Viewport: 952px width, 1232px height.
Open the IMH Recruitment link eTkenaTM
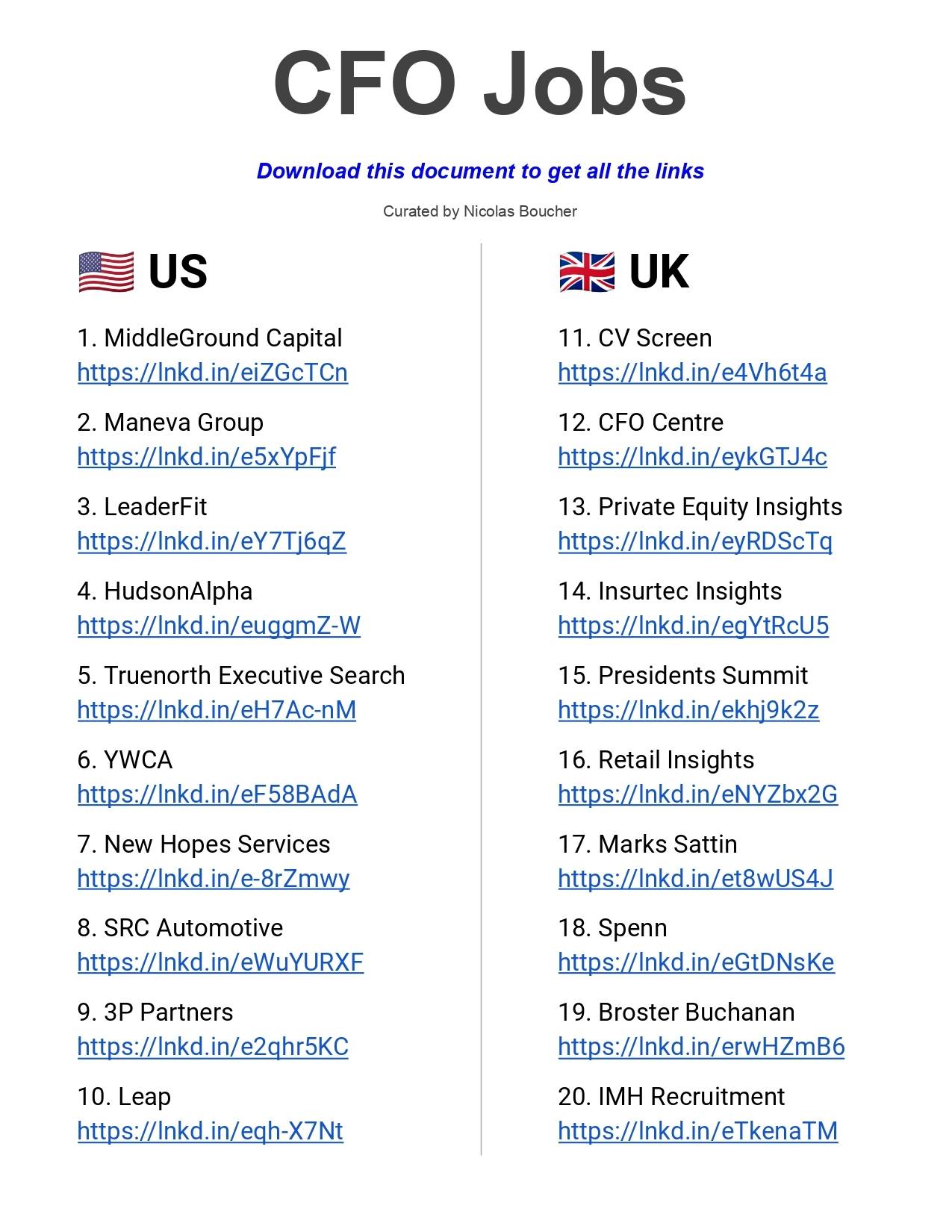coord(698,1130)
